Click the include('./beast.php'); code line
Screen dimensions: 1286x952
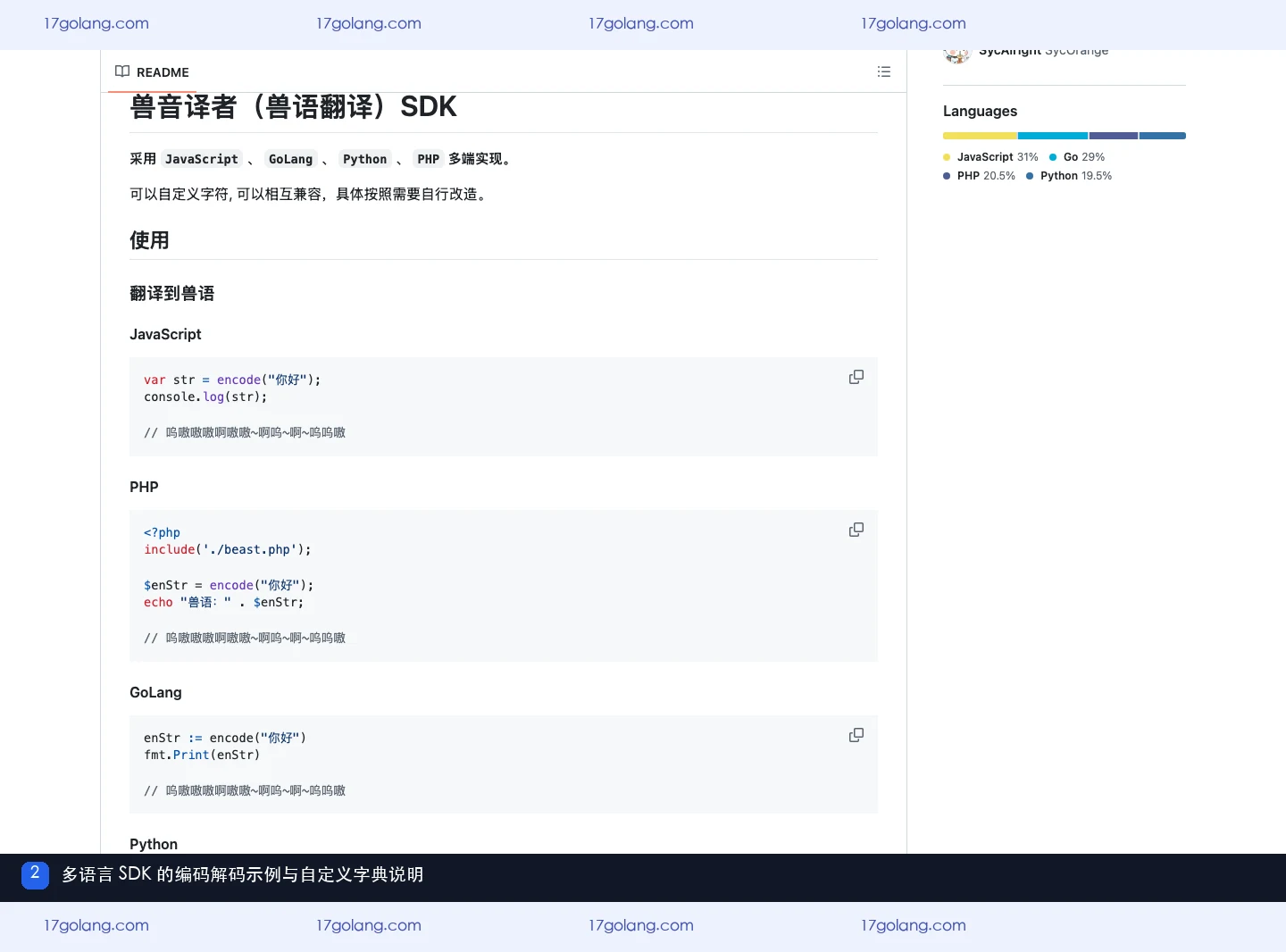pos(228,550)
